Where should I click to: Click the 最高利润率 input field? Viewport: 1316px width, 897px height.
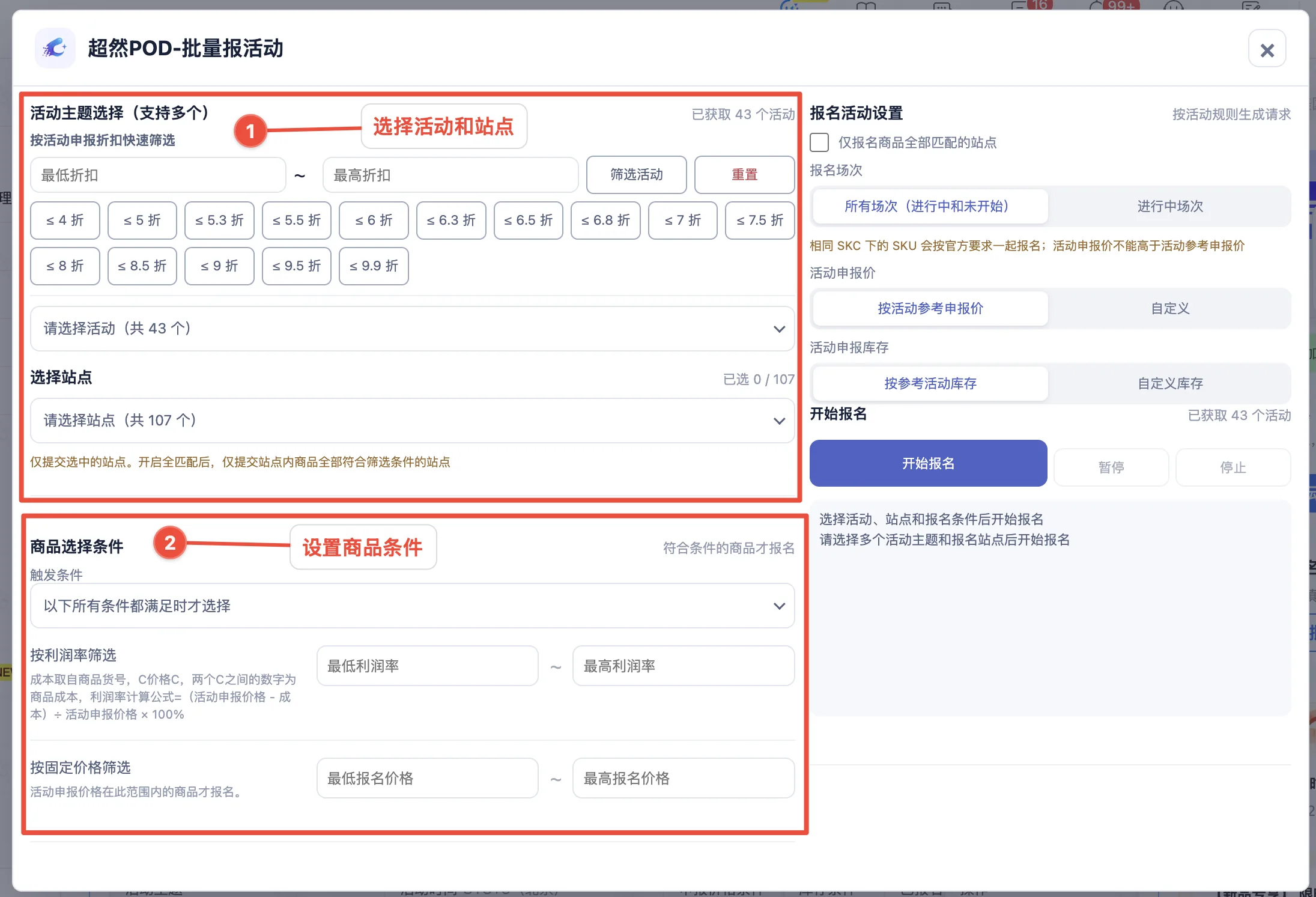coord(684,666)
